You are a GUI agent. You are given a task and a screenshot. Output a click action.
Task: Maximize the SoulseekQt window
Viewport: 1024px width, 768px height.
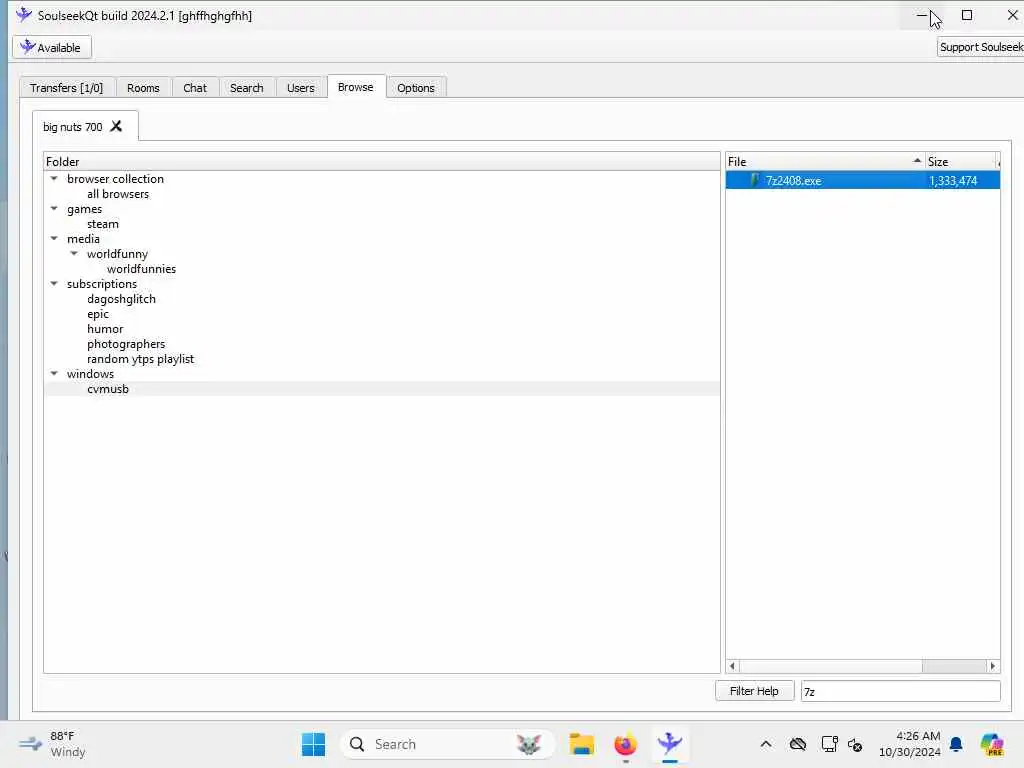point(967,15)
